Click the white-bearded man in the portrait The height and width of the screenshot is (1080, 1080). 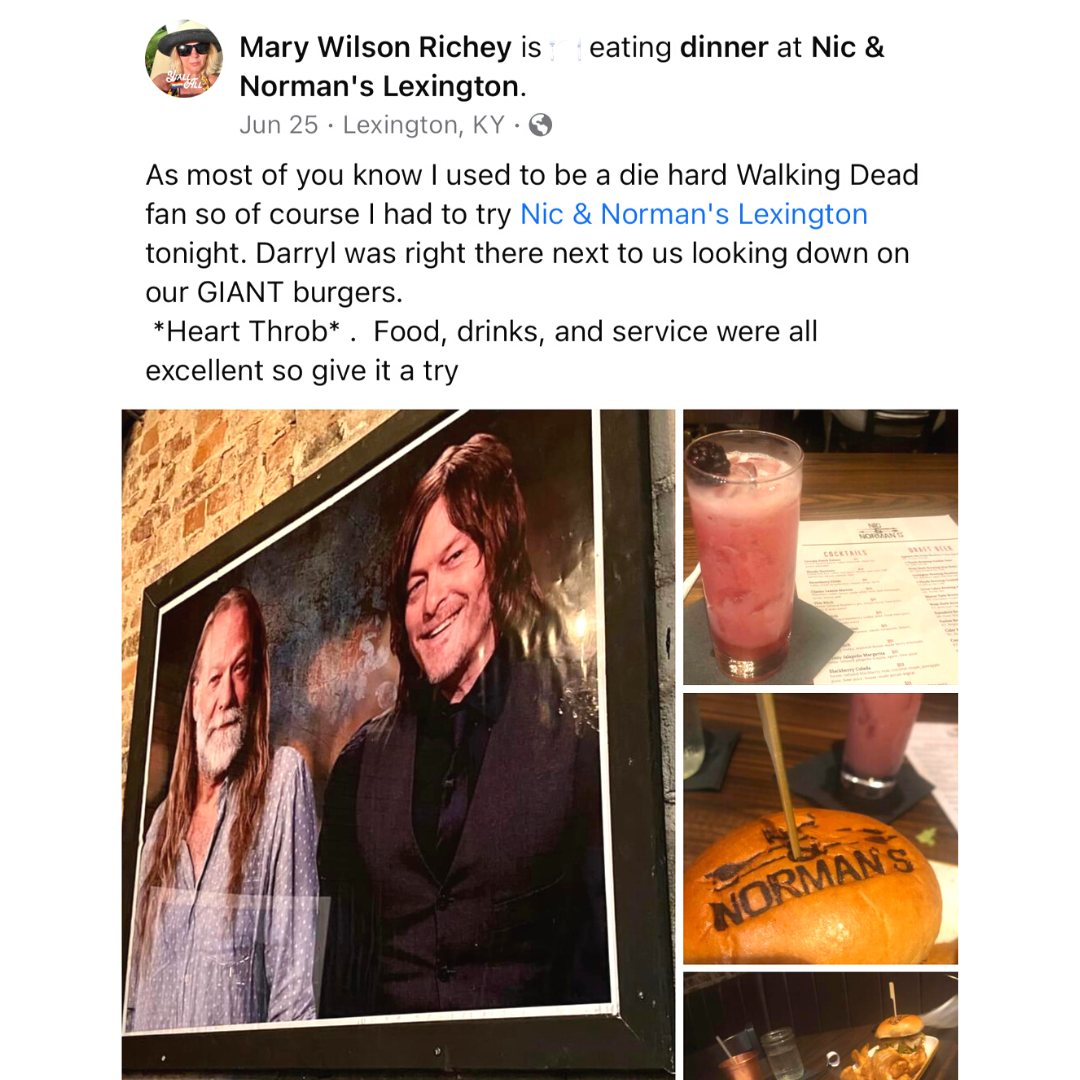(227, 806)
